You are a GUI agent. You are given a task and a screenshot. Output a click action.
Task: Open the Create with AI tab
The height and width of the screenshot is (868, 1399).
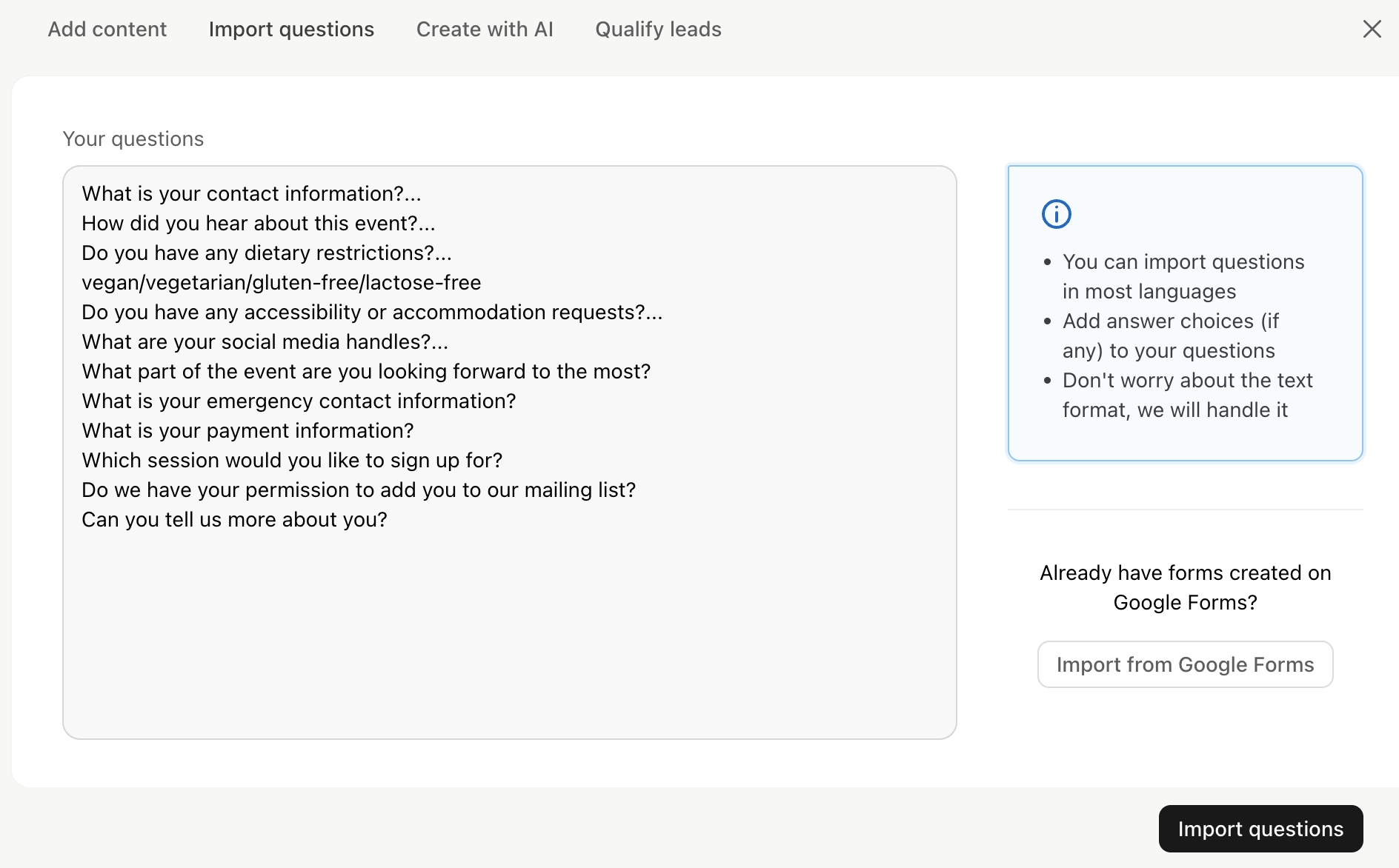pos(485,29)
